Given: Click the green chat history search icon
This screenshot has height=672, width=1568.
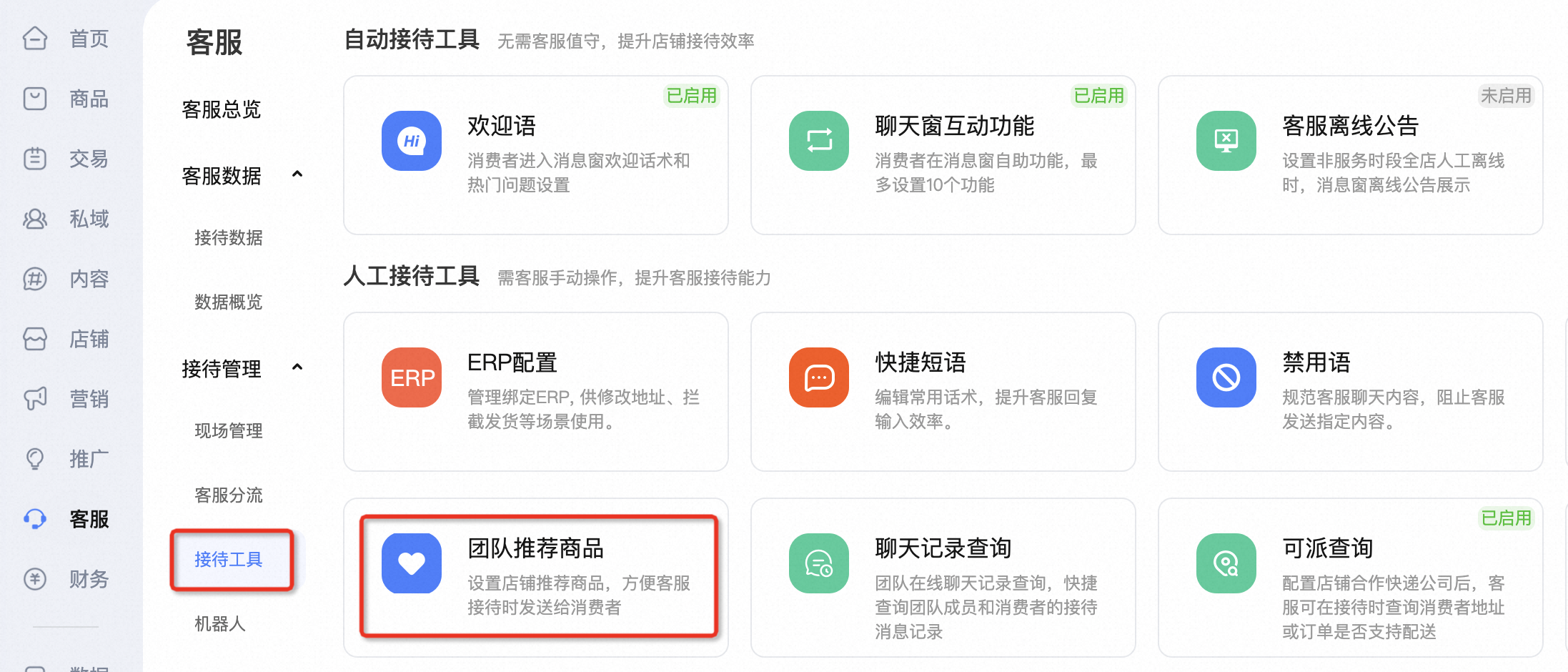Looking at the screenshot, I should click(x=818, y=563).
